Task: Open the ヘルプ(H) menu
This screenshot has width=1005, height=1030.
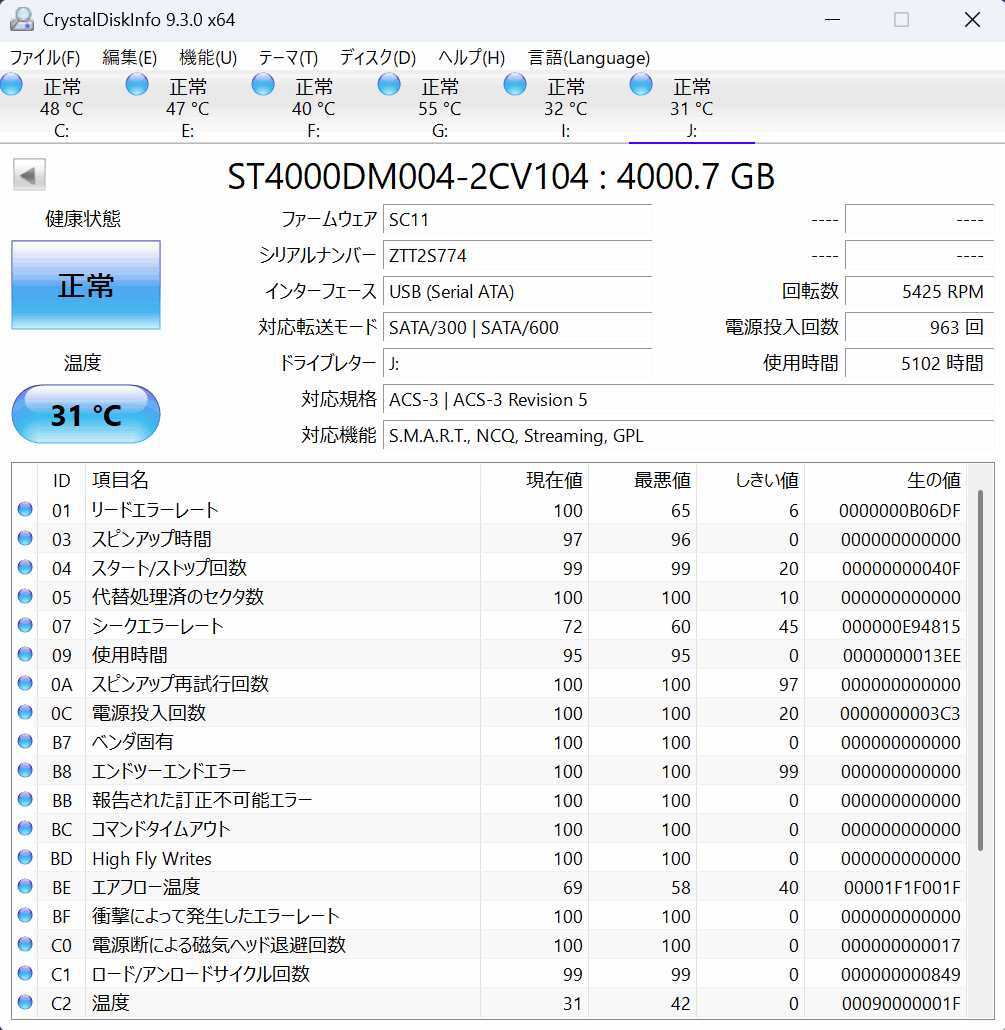Action: pos(471,58)
